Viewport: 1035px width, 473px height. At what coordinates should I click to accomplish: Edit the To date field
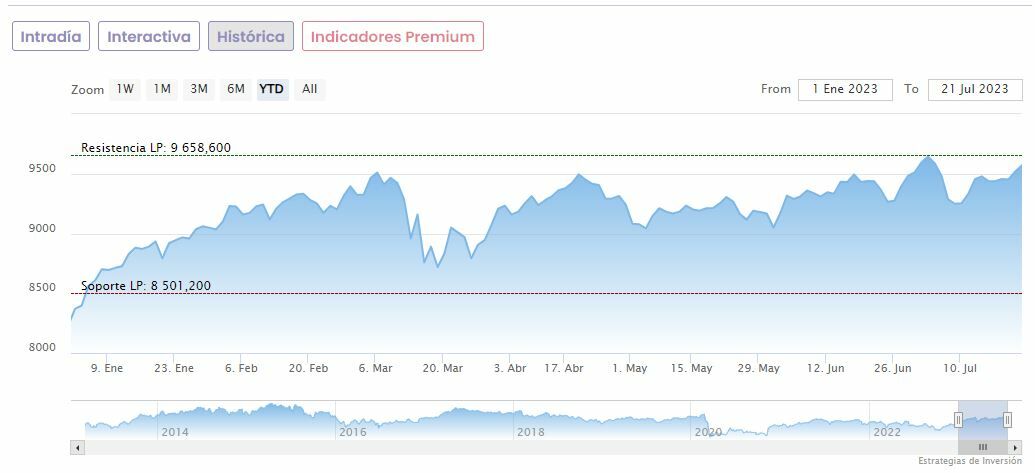pyautogui.click(x=975, y=89)
